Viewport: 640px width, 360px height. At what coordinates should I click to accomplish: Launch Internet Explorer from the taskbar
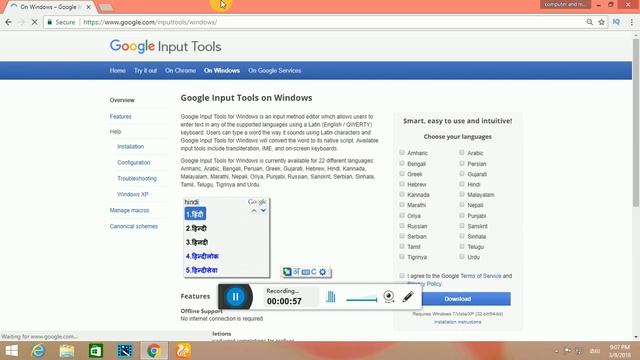click(x=38, y=351)
